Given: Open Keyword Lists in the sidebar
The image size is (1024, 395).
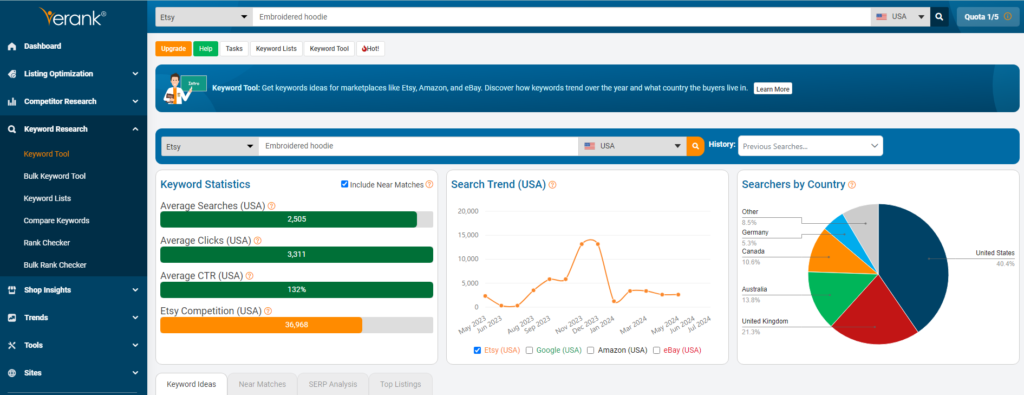Looking at the screenshot, I should pos(47,198).
